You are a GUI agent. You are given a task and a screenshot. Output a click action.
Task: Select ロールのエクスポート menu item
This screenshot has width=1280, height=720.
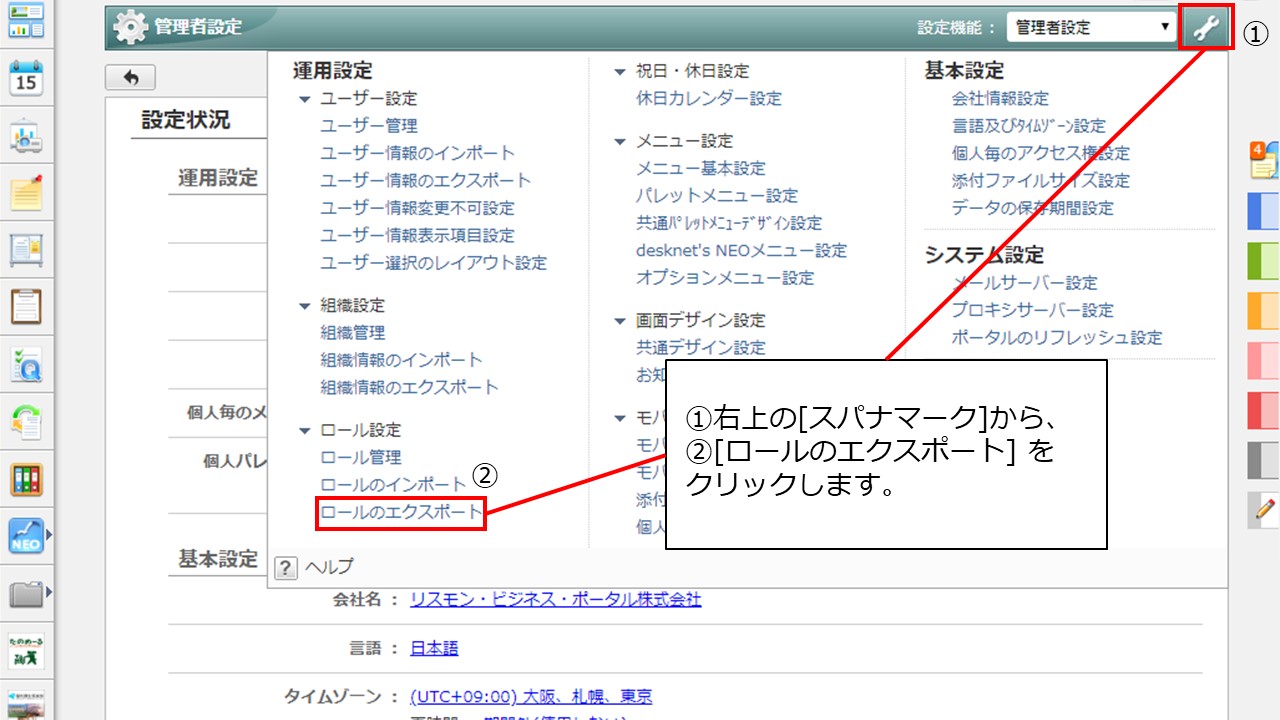400,513
